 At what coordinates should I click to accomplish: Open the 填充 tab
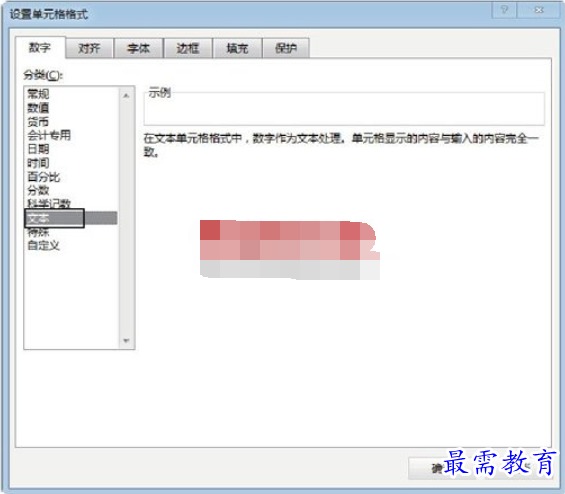tap(237, 48)
